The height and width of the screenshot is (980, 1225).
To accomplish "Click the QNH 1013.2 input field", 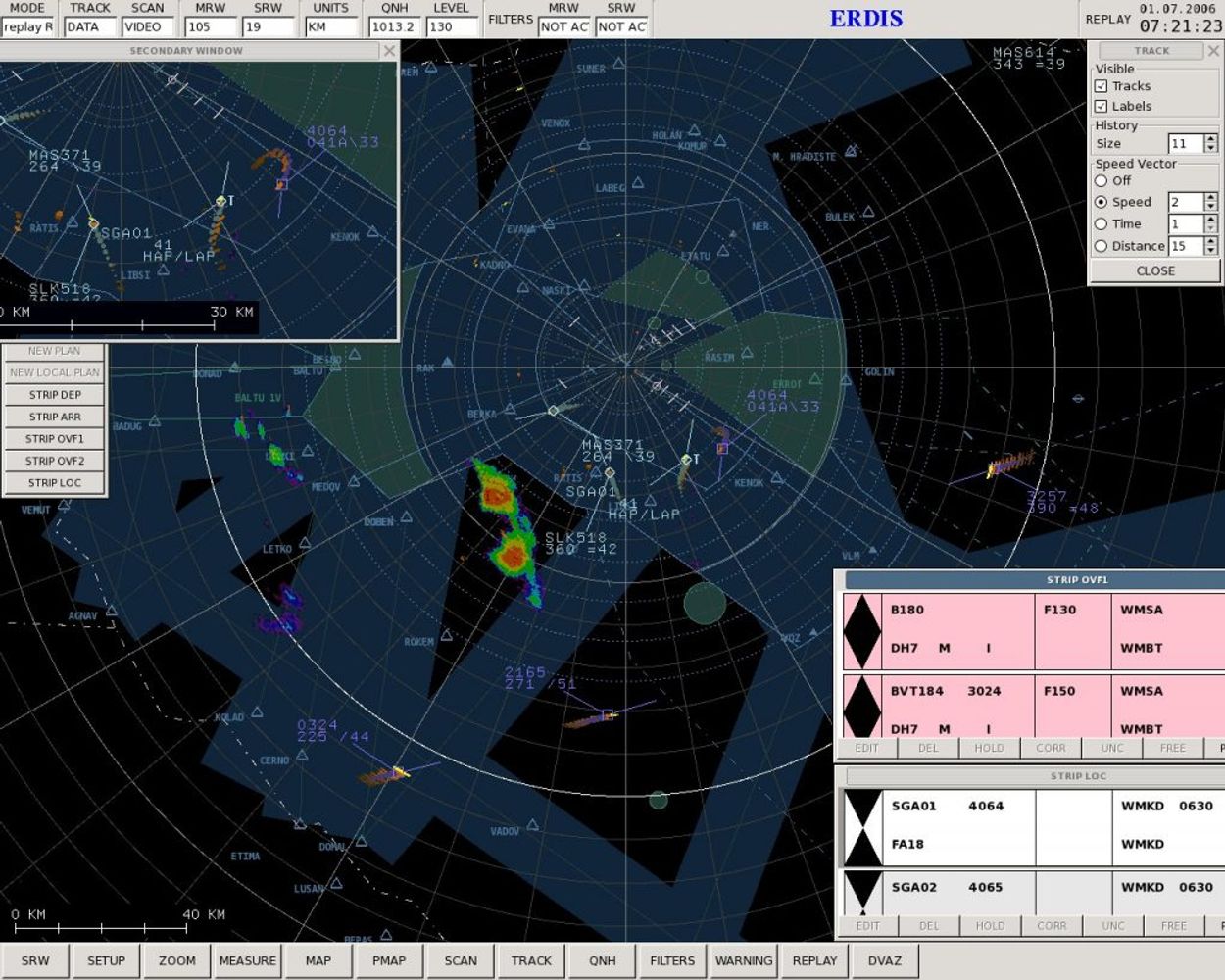I will [x=394, y=27].
